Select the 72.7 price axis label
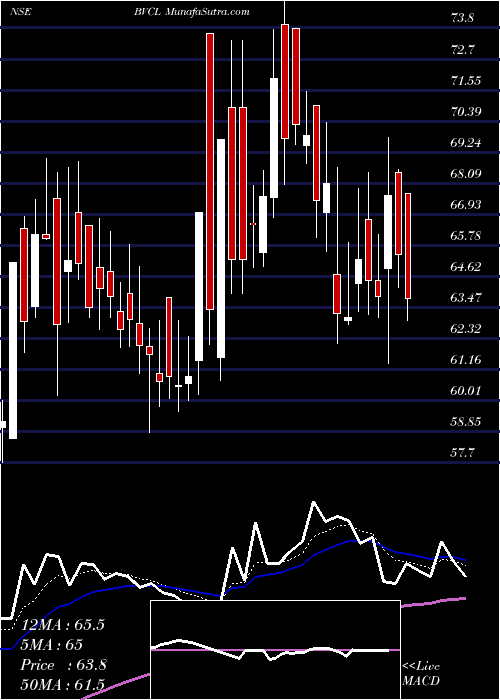 pos(462,49)
